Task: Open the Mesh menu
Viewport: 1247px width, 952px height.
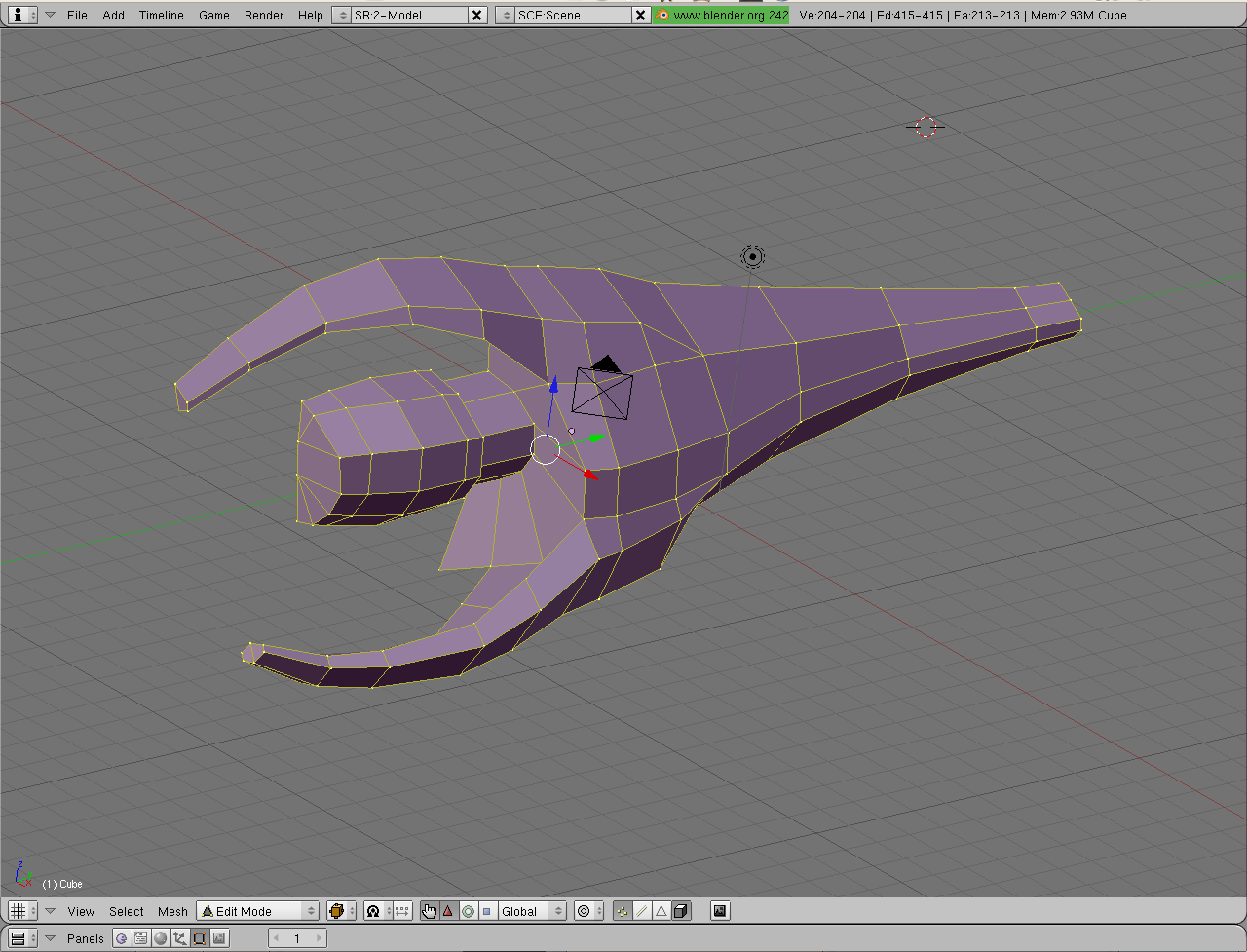Action: point(172,911)
